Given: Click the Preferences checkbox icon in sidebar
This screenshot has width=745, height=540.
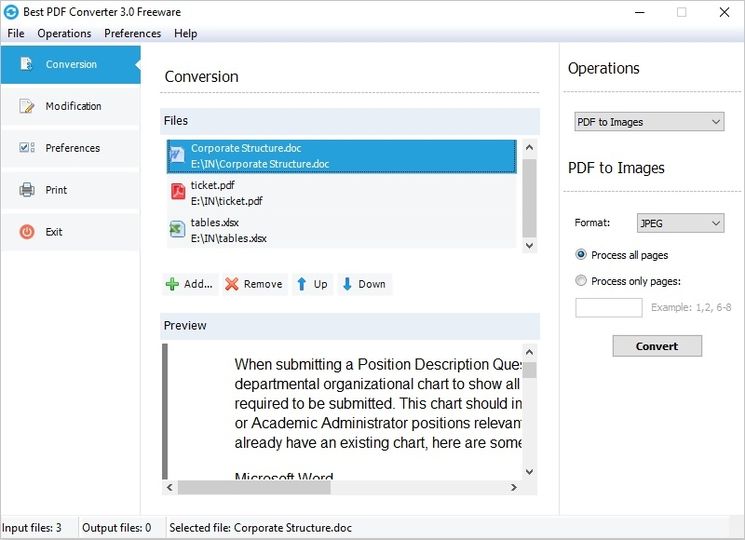Looking at the screenshot, I should 27,148.
